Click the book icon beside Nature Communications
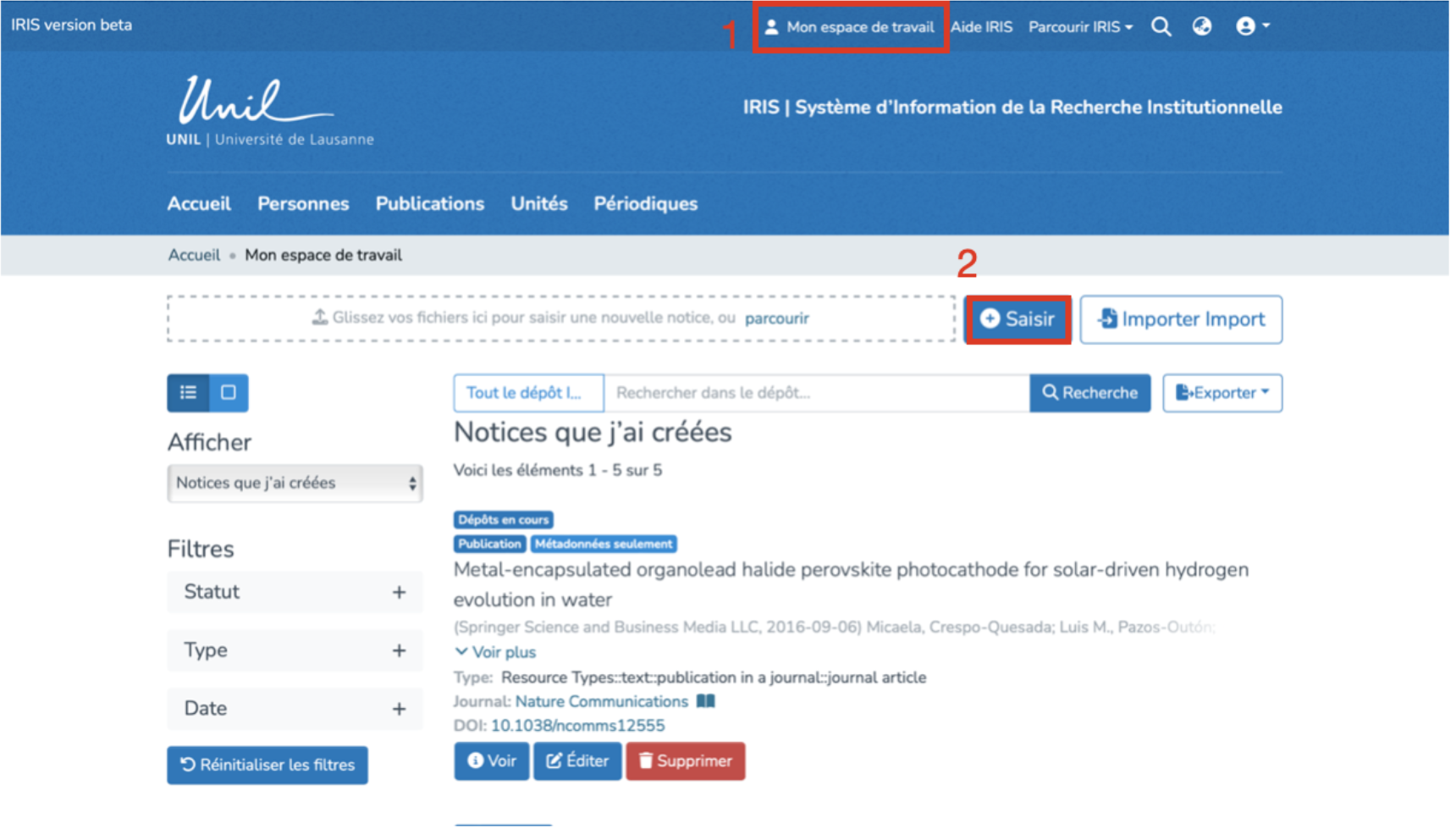 [705, 701]
